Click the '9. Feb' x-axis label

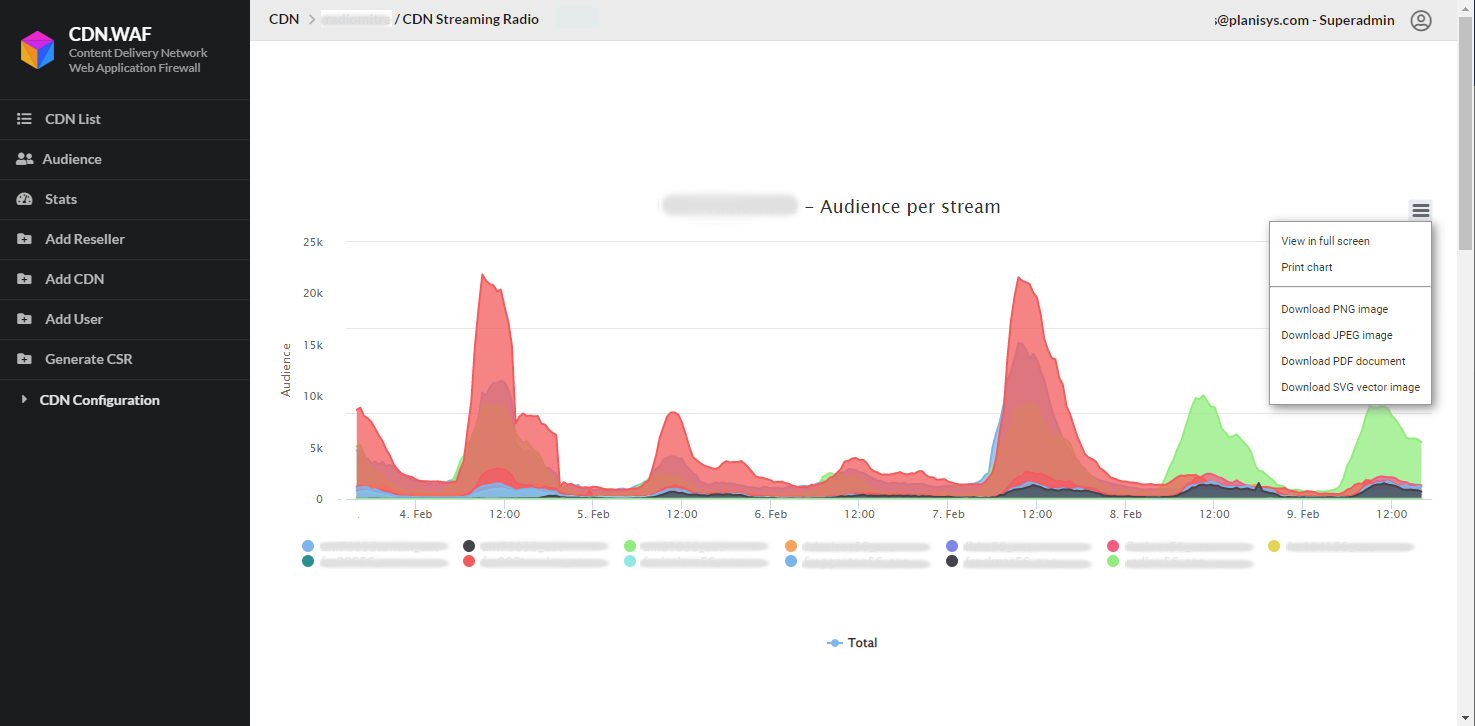[1303, 514]
